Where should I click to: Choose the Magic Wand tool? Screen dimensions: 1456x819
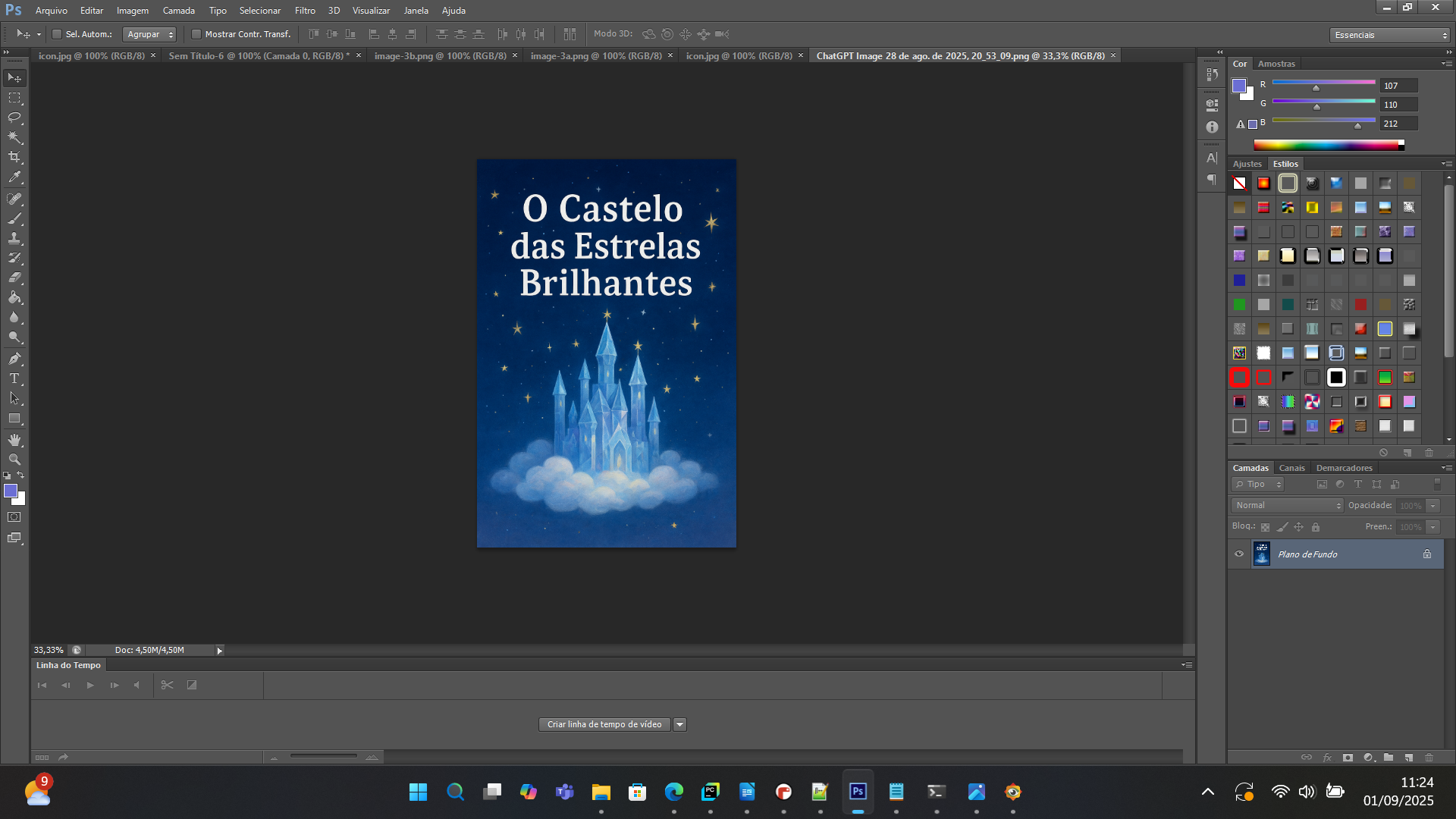14,137
